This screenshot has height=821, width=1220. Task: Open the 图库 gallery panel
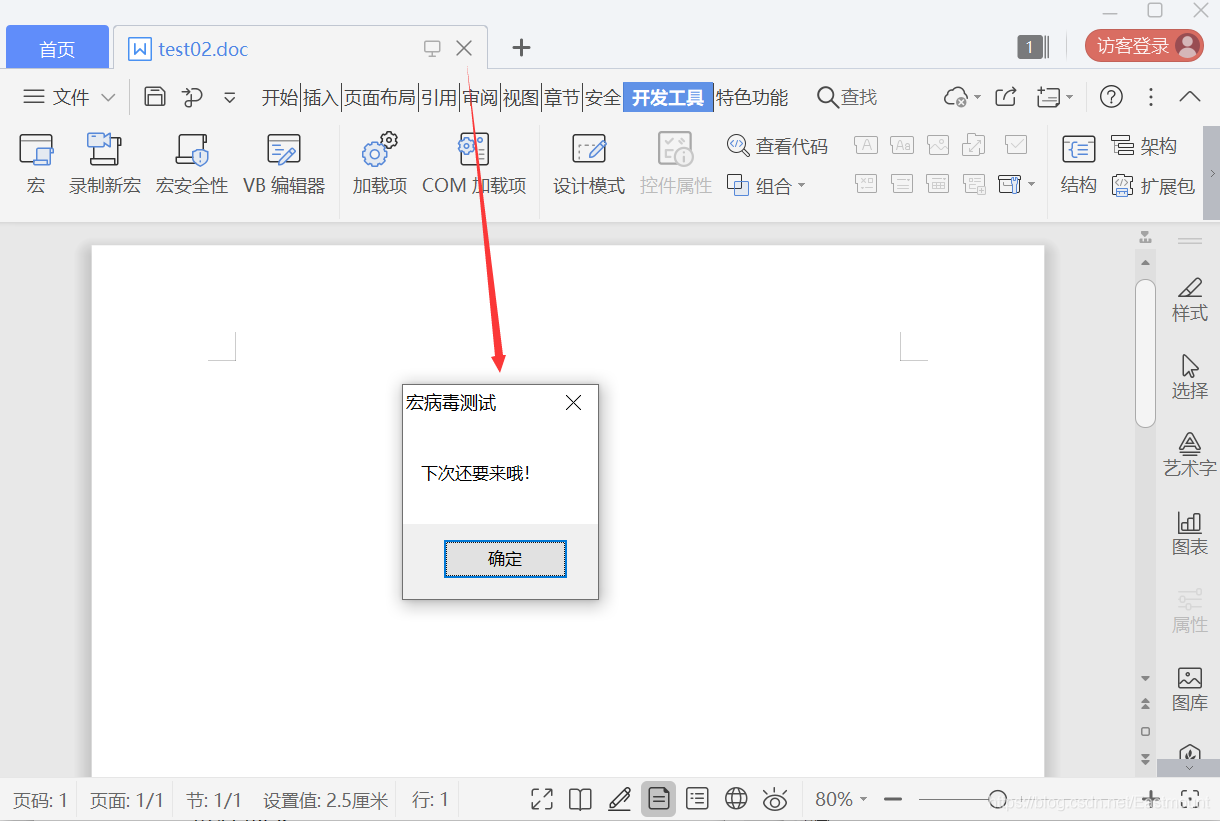(x=1190, y=689)
